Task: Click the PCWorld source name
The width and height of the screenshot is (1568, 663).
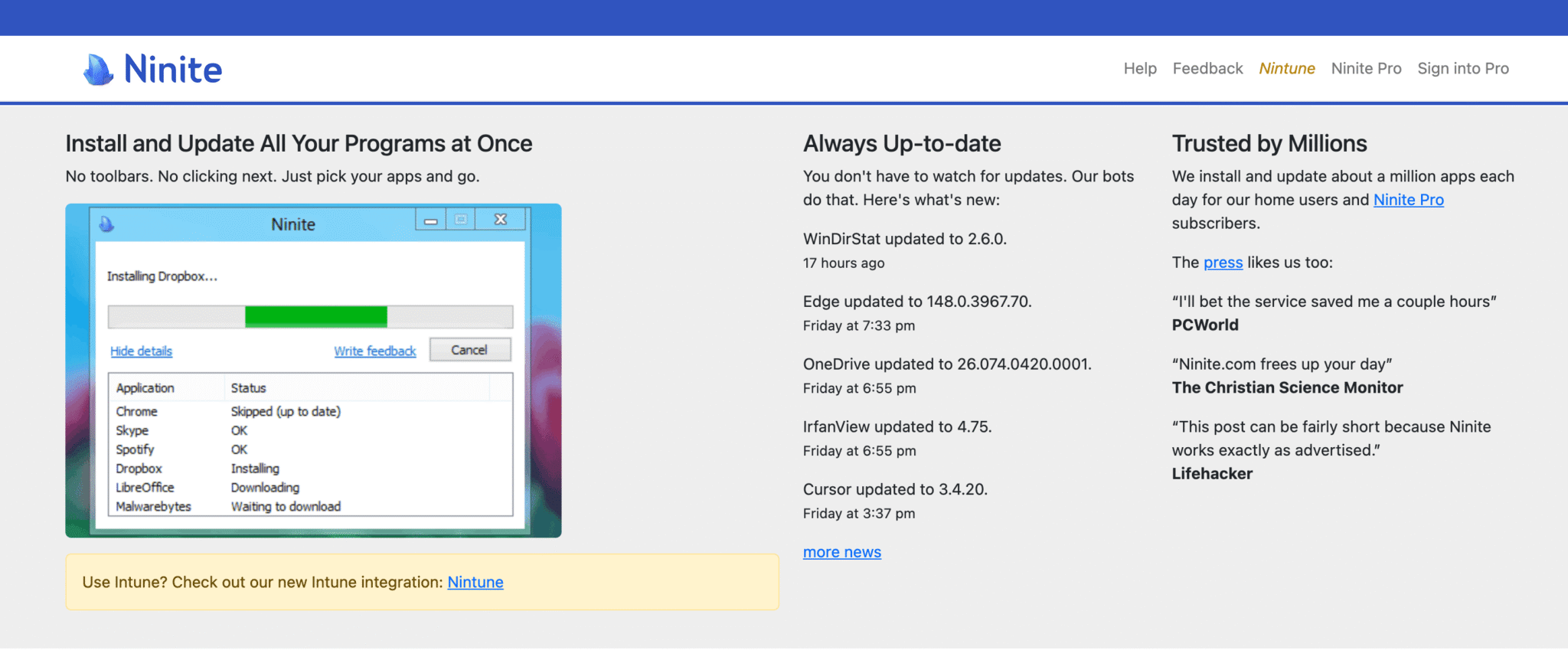Action: pos(1204,325)
